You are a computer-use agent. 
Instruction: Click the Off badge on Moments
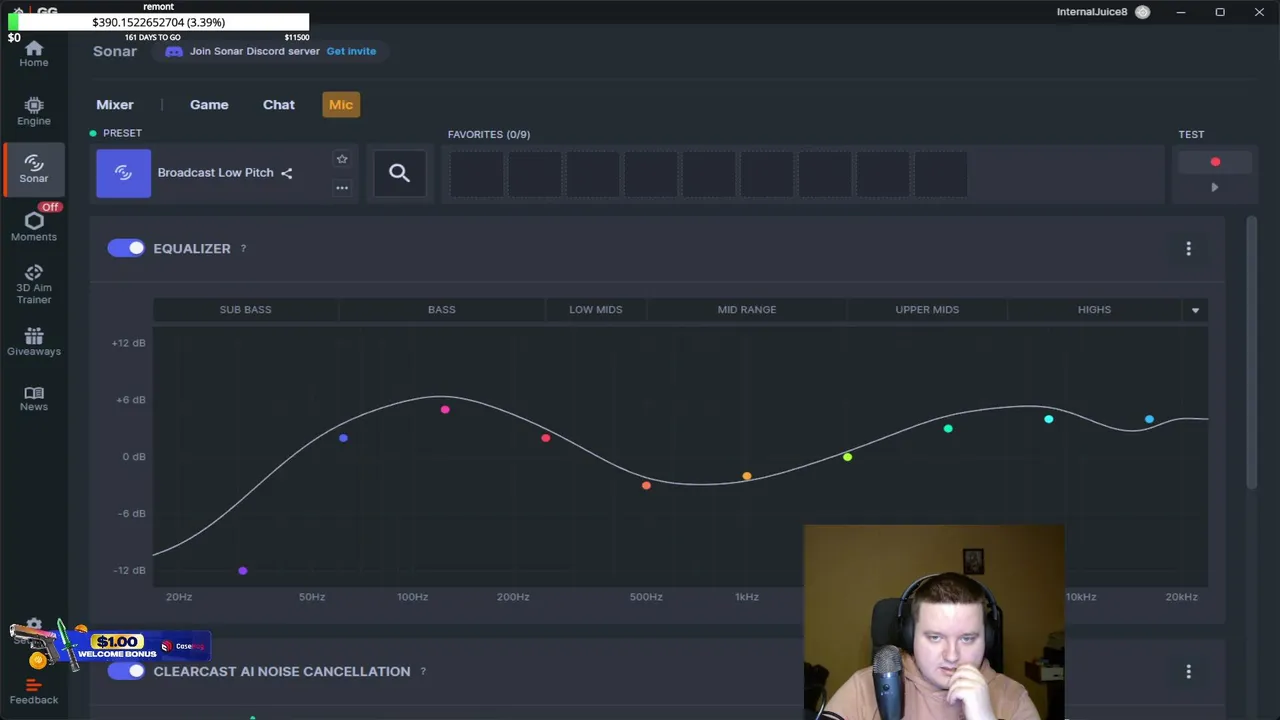pyautogui.click(x=51, y=207)
